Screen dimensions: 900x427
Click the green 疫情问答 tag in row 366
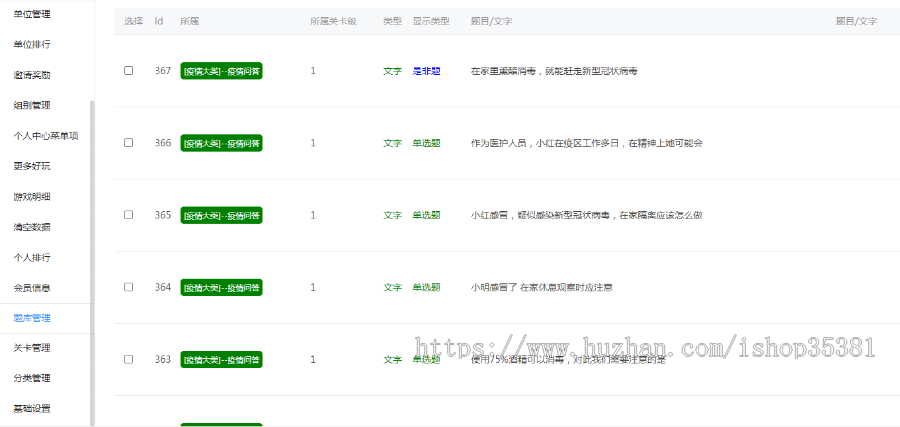pos(222,143)
